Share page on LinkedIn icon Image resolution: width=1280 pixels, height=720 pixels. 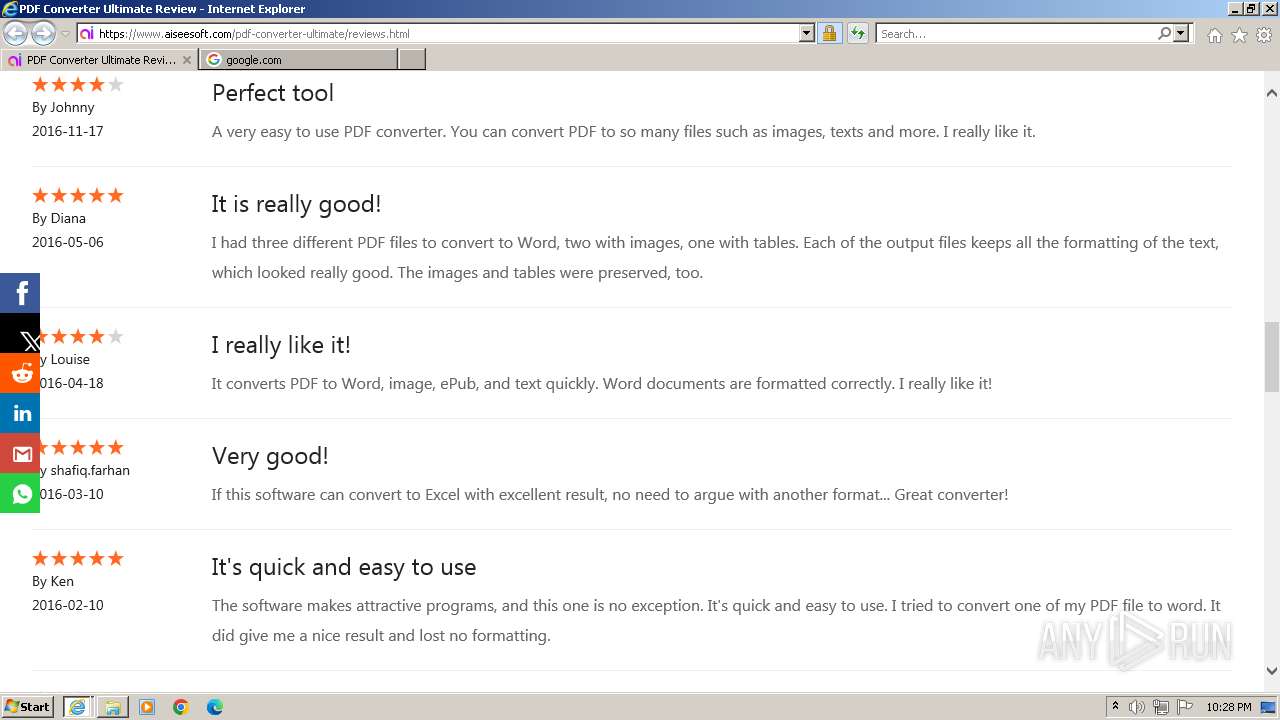tap(20, 413)
